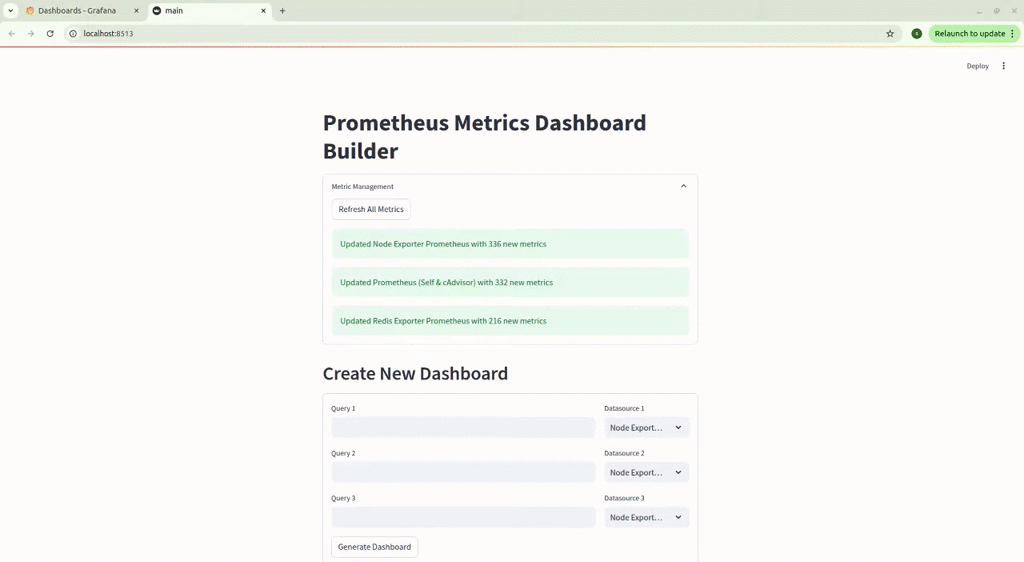Open the Datasource 3 dropdown
Image resolution: width=1024 pixels, height=562 pixels.
tap(647, 518)
